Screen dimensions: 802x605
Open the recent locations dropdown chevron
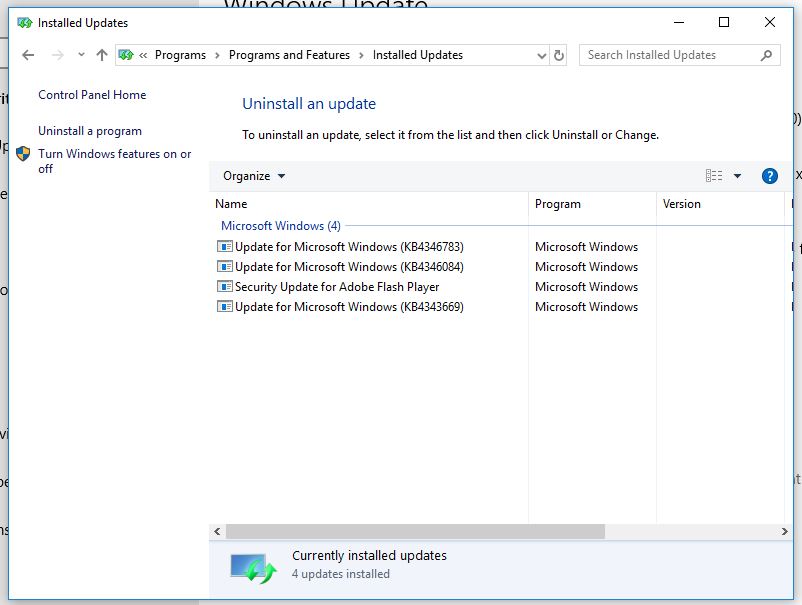point(81,54)
